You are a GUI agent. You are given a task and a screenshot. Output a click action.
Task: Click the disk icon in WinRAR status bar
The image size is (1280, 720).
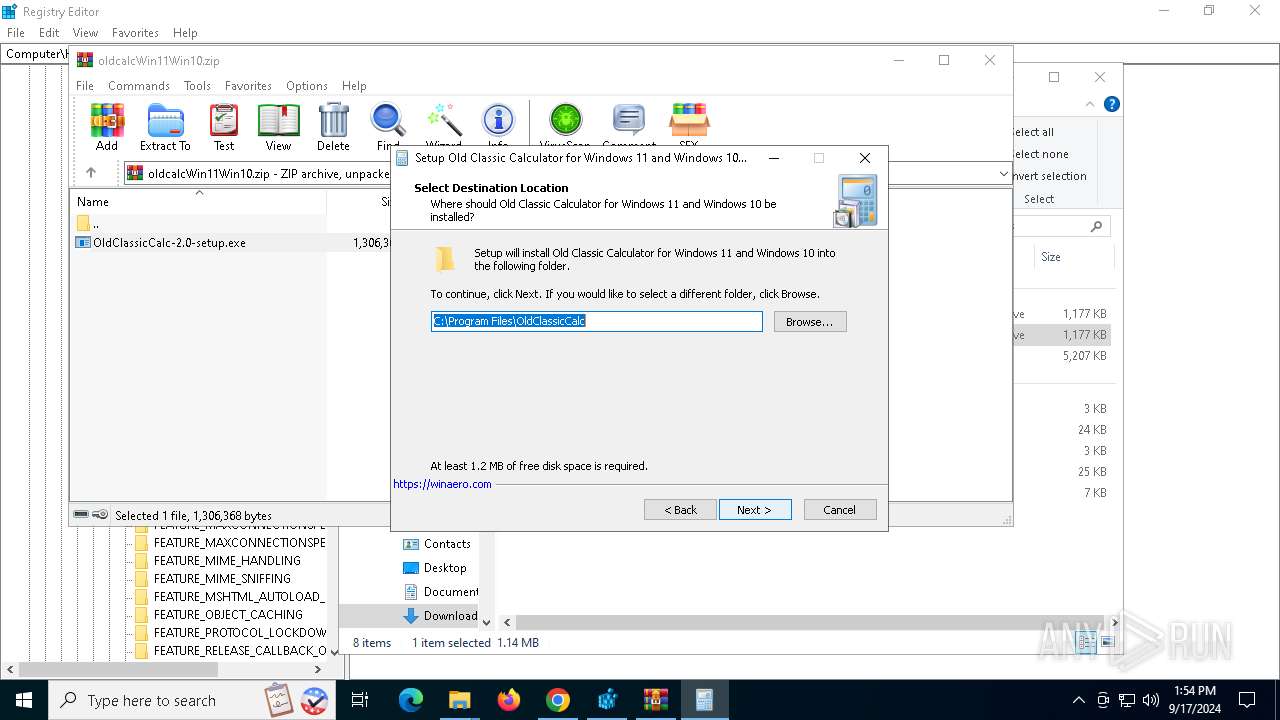82,515
